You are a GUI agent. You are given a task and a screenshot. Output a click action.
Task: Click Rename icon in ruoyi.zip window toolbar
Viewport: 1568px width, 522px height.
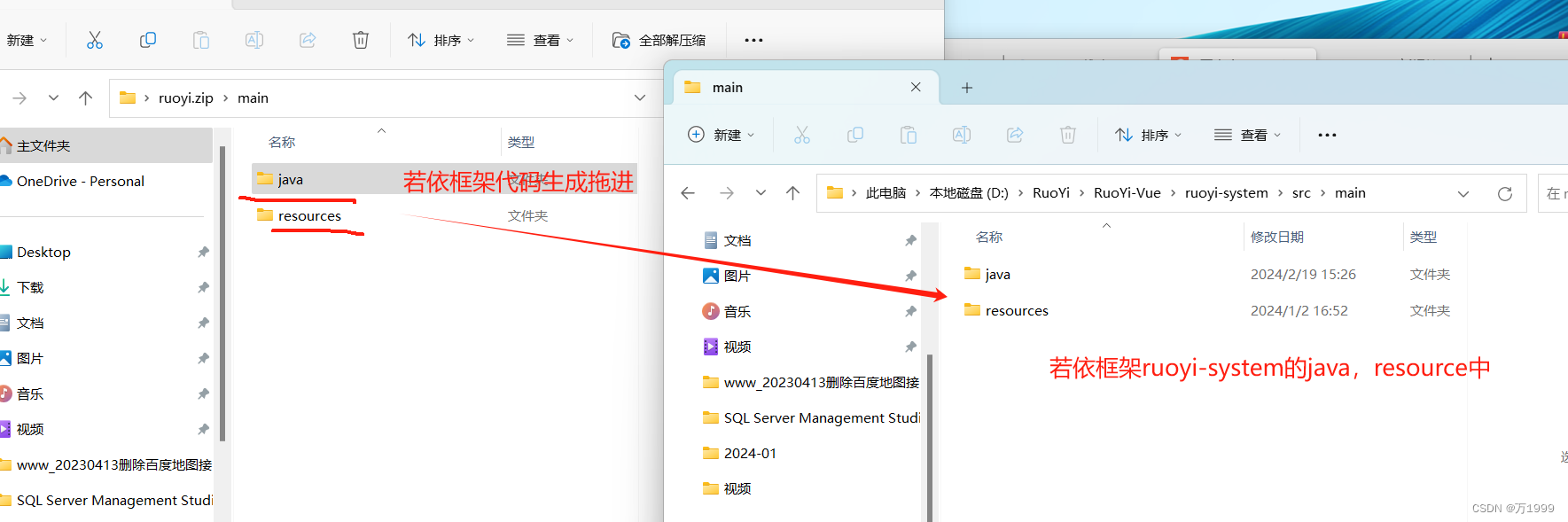pyautogui.click(x=254, y=40)
